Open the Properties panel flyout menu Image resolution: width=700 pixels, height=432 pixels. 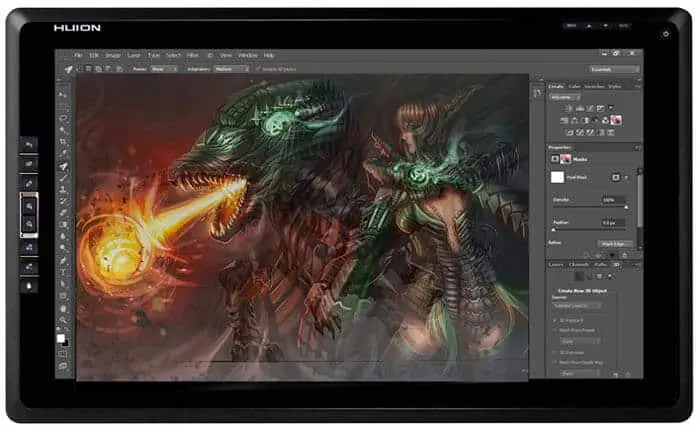click(638, 147)
